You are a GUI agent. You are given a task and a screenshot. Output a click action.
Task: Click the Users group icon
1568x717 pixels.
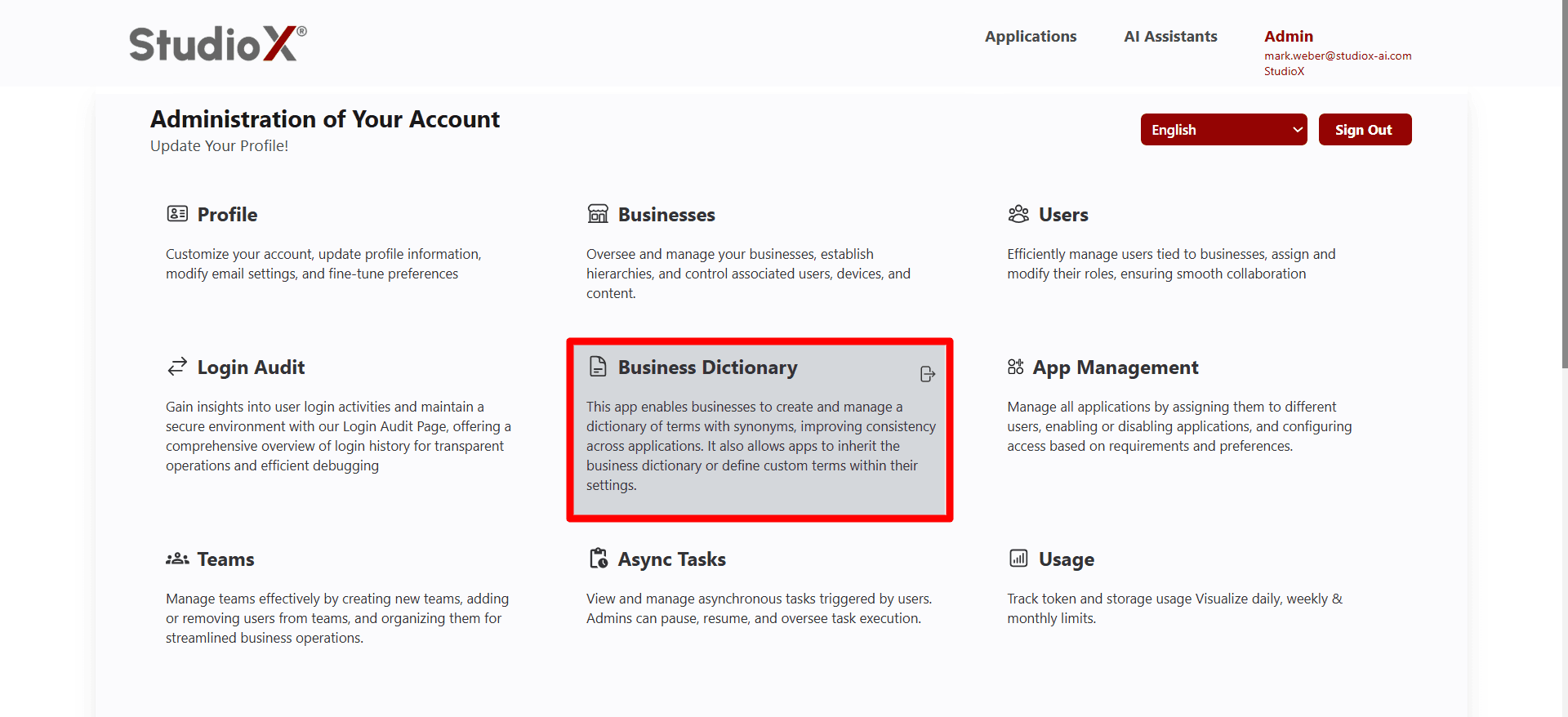(1018, 214)
